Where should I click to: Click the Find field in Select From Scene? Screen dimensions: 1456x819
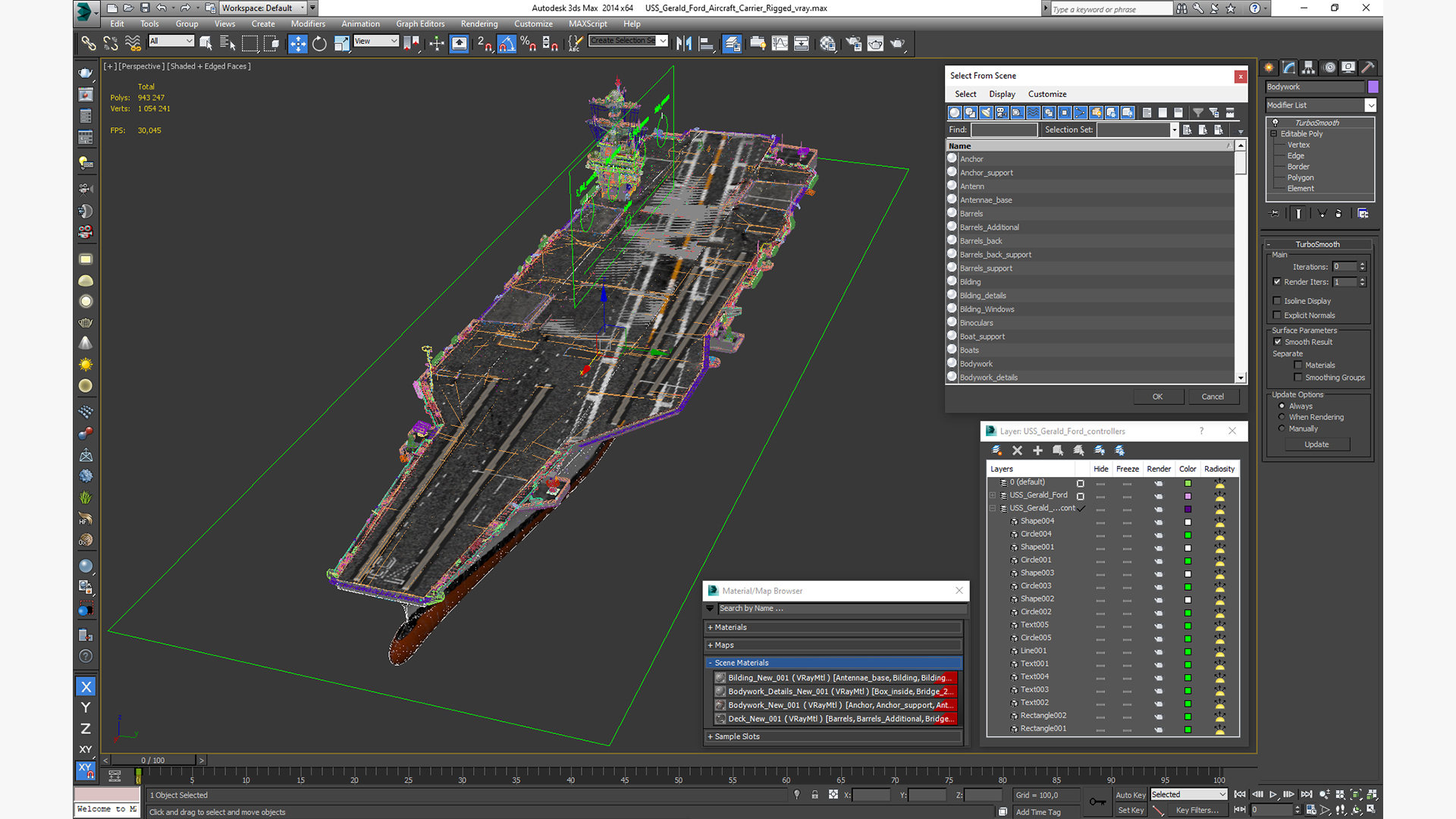(x=1004, y=130)
